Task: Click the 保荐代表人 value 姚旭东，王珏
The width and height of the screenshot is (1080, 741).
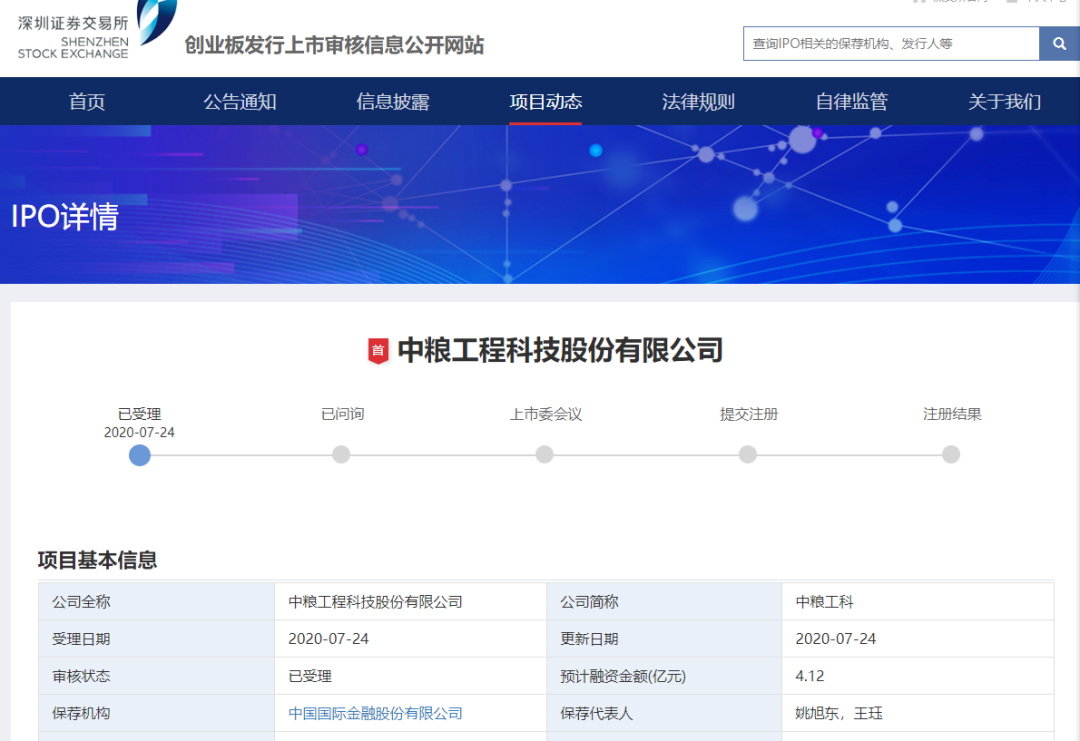Action: (x=839, y=713)
